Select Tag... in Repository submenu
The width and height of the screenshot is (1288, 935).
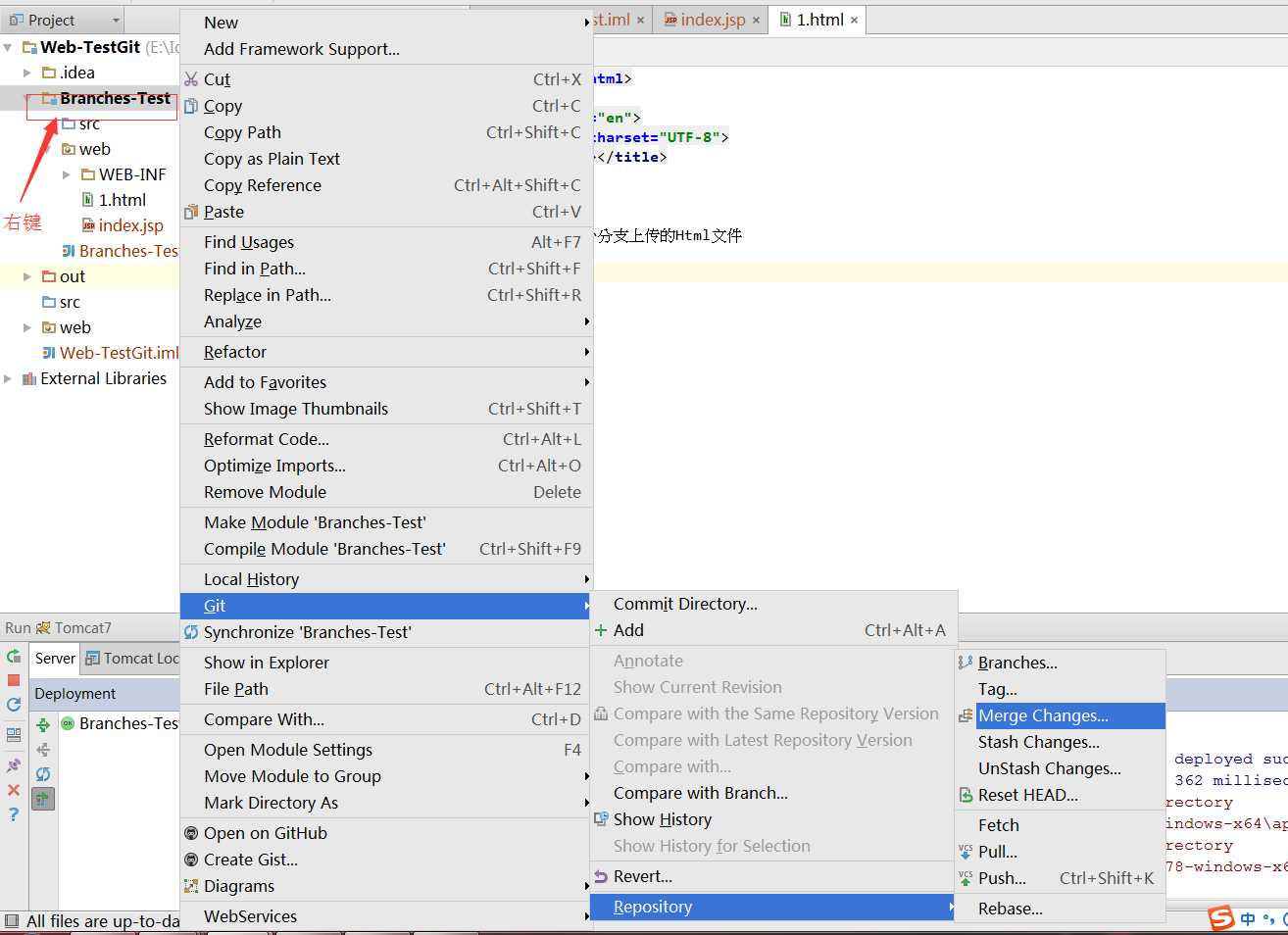[1061, 689]
